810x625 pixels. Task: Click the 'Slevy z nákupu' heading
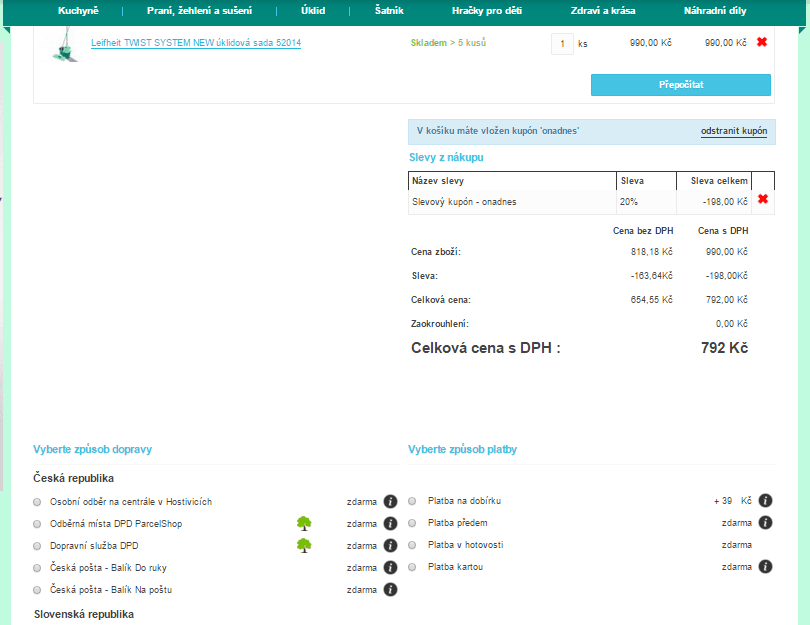pos(446,158)
